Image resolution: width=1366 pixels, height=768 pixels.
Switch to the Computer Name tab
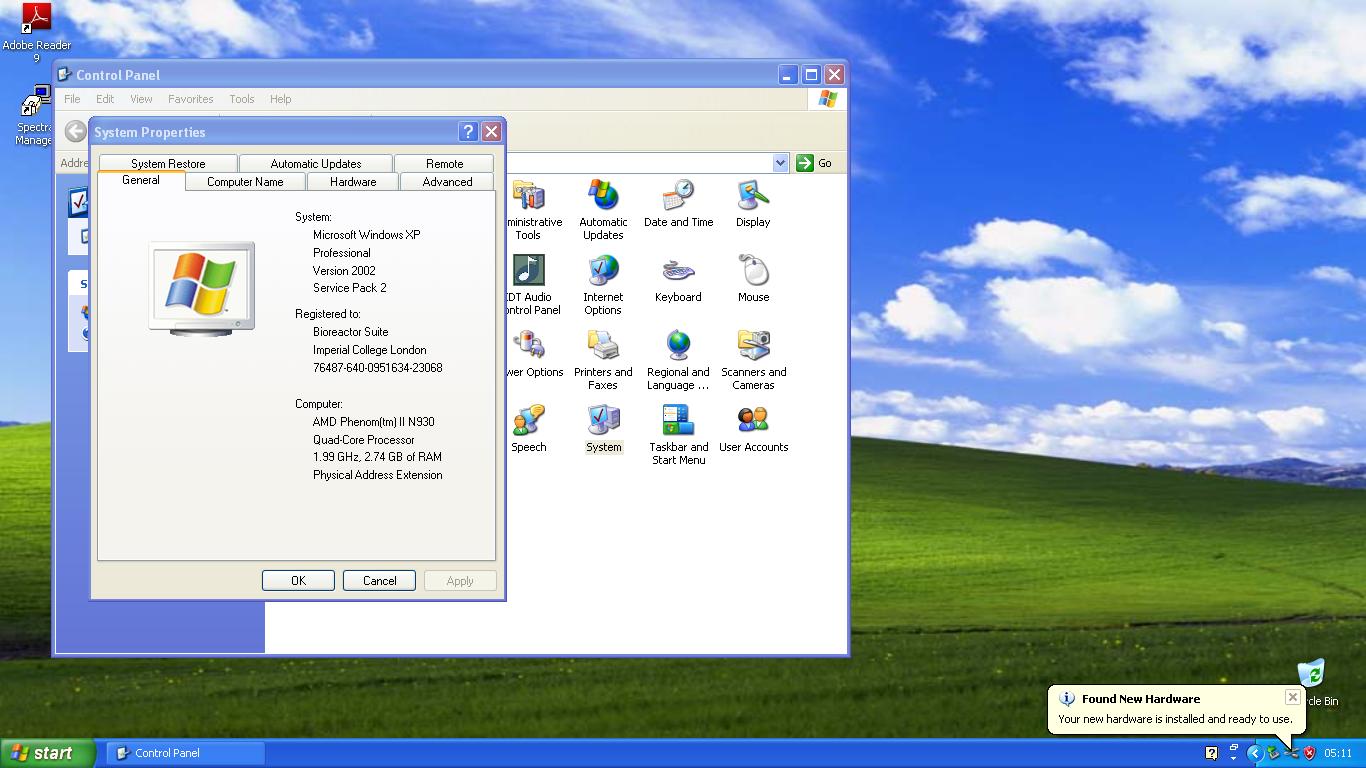245,182
